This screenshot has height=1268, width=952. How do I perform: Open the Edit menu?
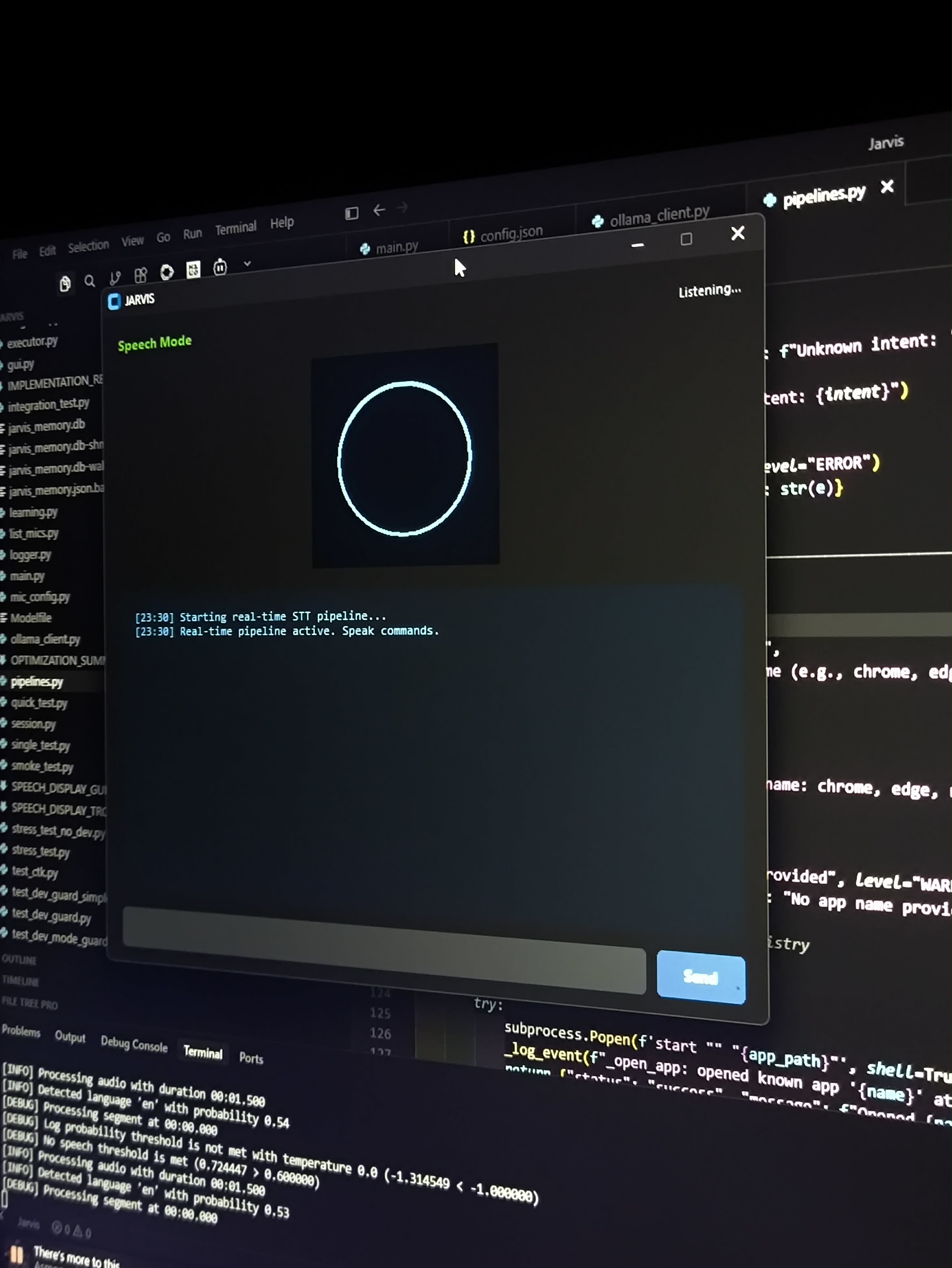click(x=47, y=250)
